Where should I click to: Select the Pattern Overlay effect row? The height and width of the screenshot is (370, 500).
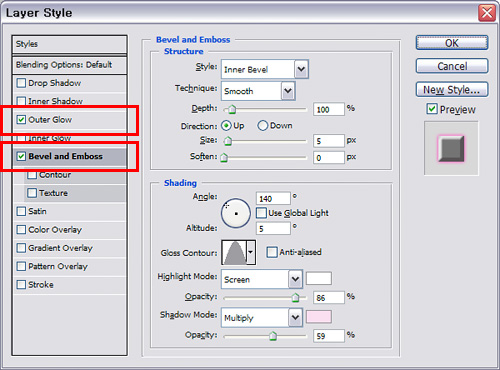click(69, 266)
